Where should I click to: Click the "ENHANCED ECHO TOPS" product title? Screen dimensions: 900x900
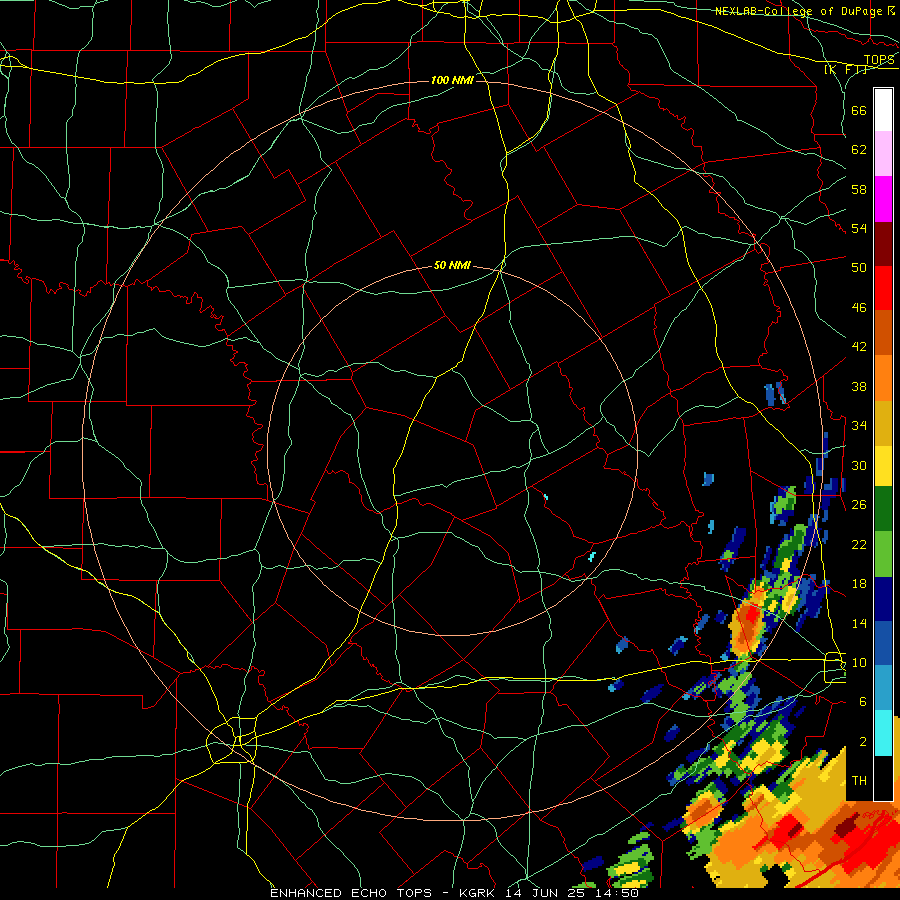(351, 893)
